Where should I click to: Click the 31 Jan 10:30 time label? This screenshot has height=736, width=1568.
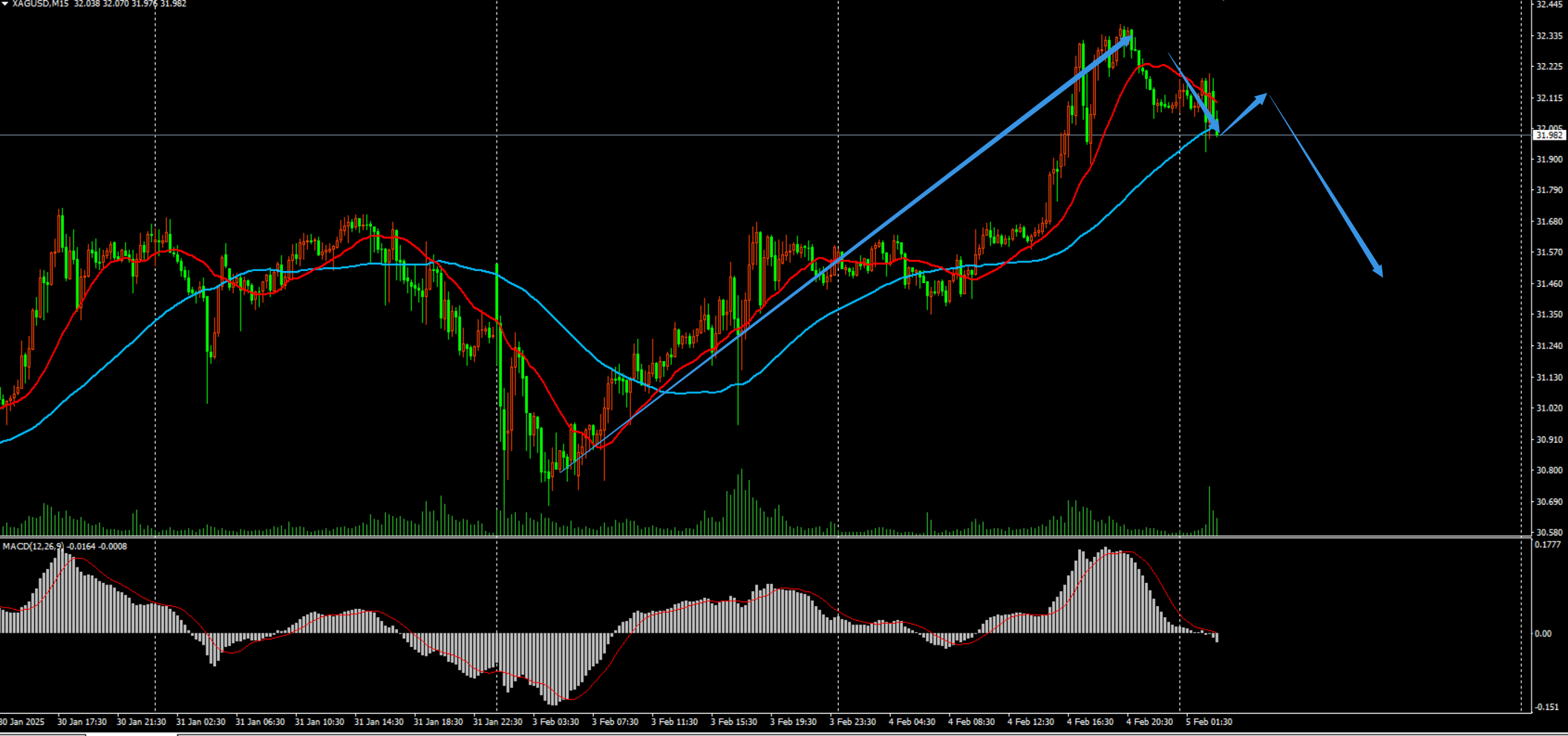coord(319,721)
